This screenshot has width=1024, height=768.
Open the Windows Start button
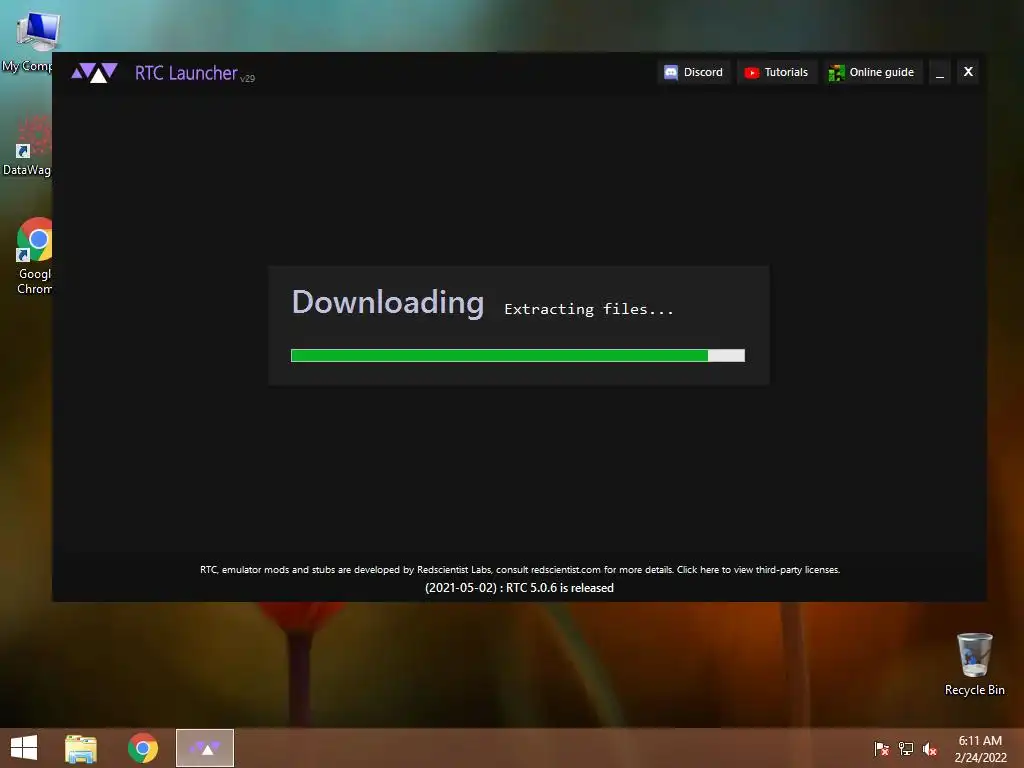[24, 748]
